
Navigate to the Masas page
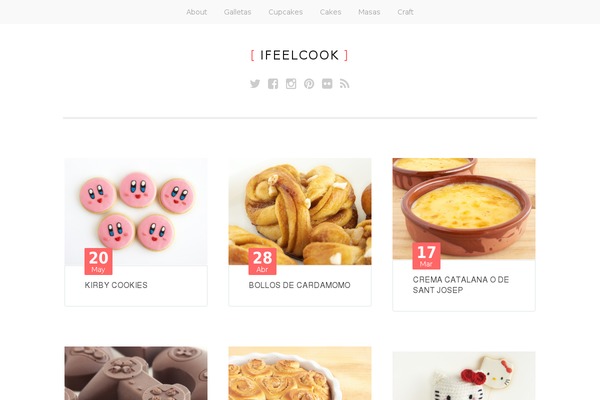tap(369, 12)
